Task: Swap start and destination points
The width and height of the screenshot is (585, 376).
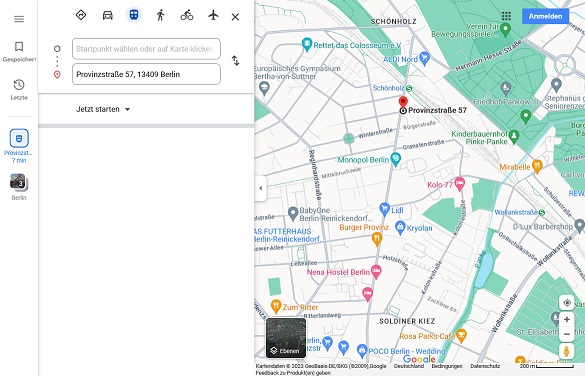Action: 235,60
